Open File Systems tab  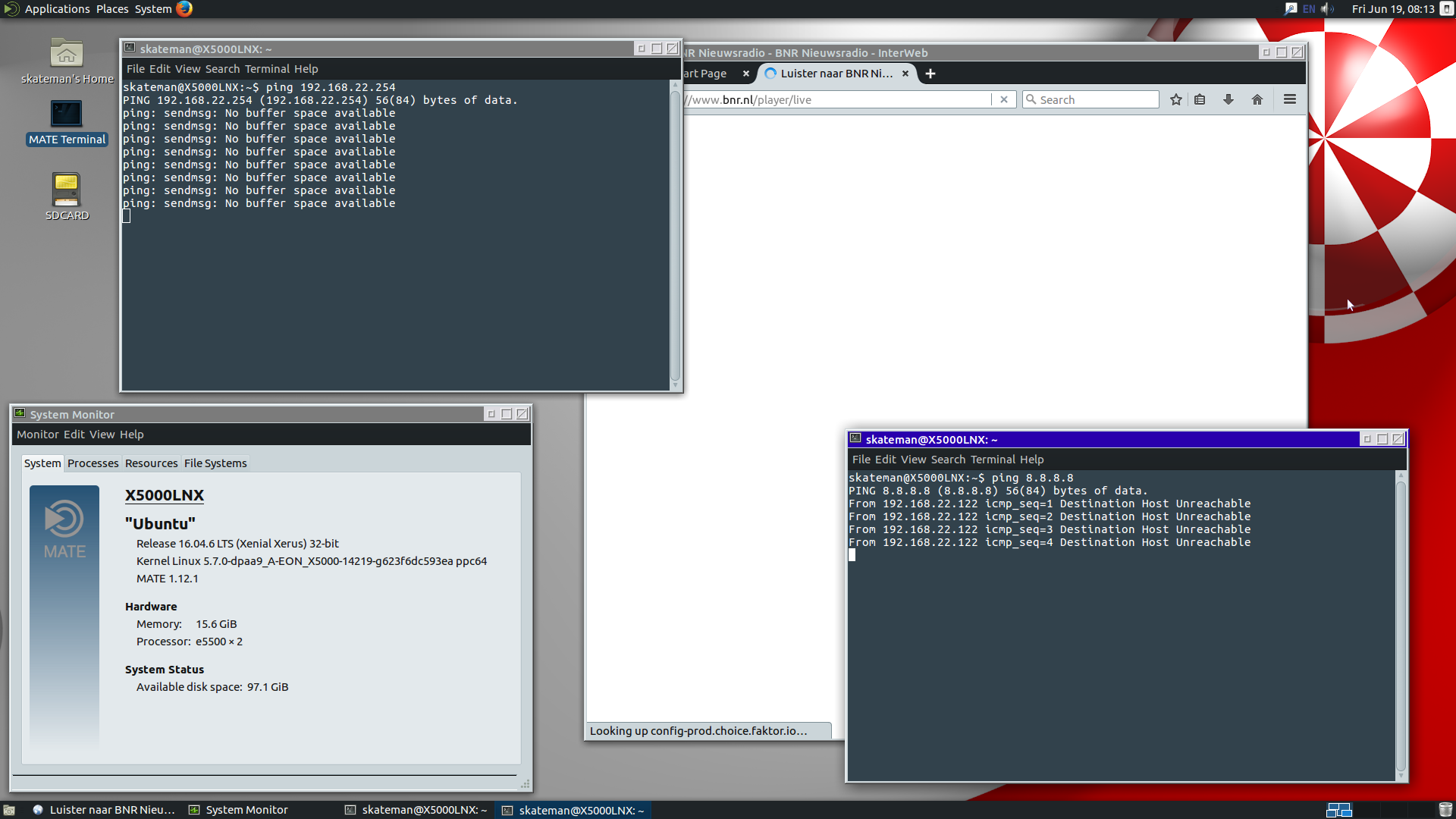(x=215, y=463)
